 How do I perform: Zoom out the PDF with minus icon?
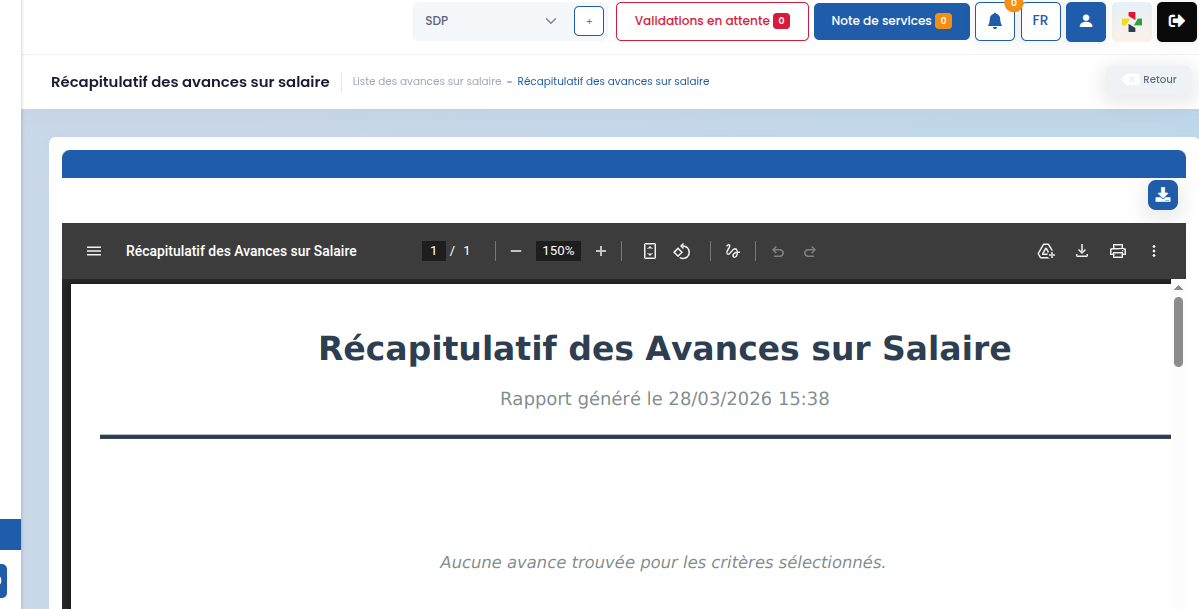515,251
